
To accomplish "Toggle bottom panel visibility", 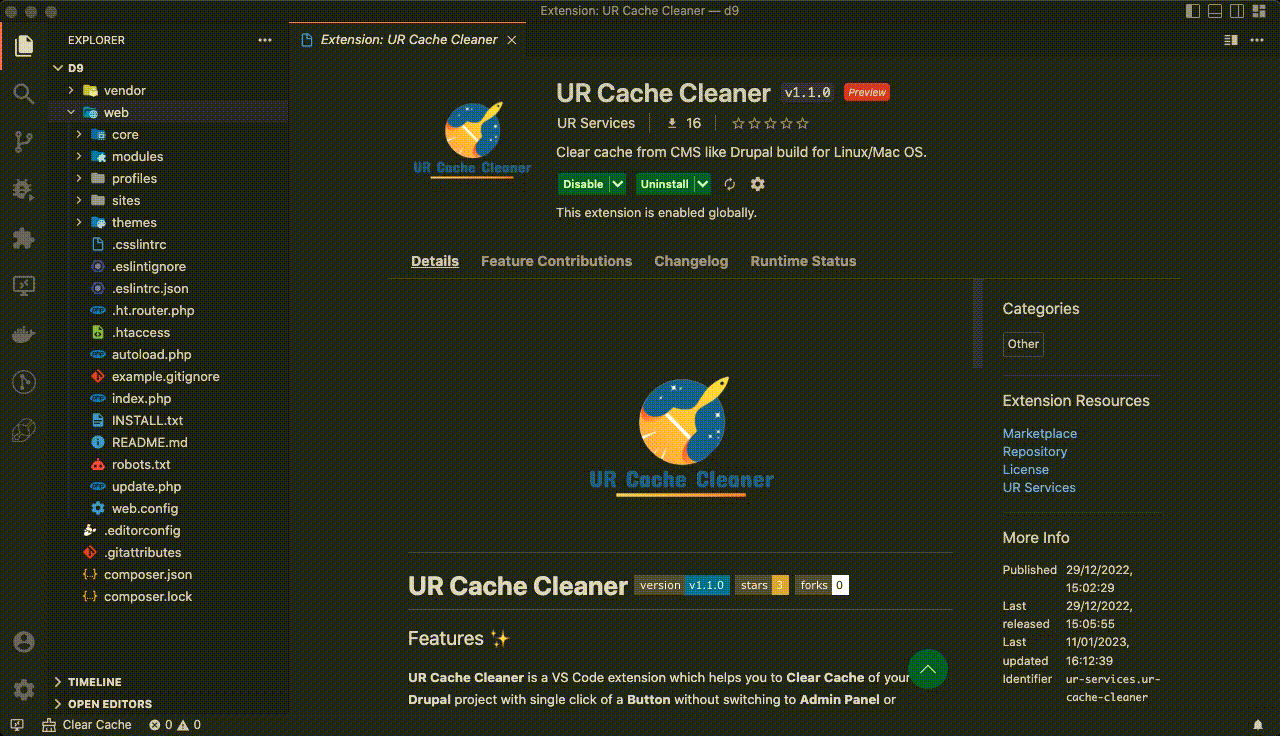I will 1215,11.
